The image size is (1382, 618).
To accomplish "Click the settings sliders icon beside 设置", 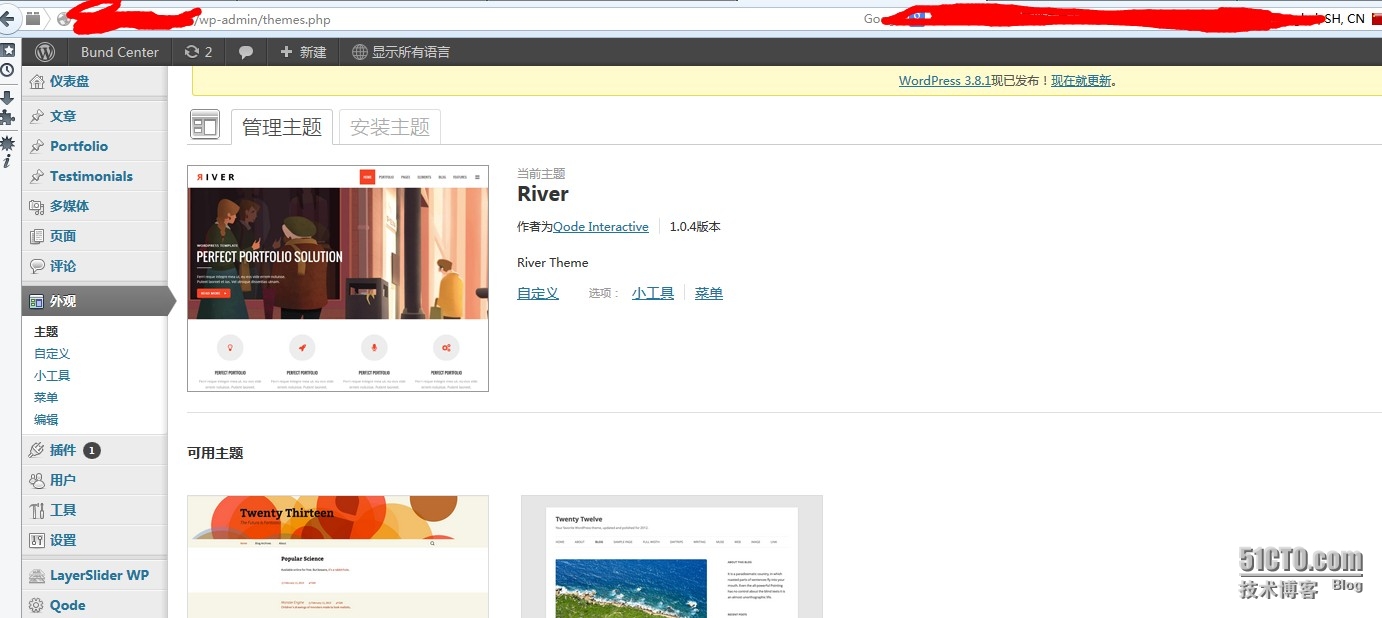I will pos(37,540).
